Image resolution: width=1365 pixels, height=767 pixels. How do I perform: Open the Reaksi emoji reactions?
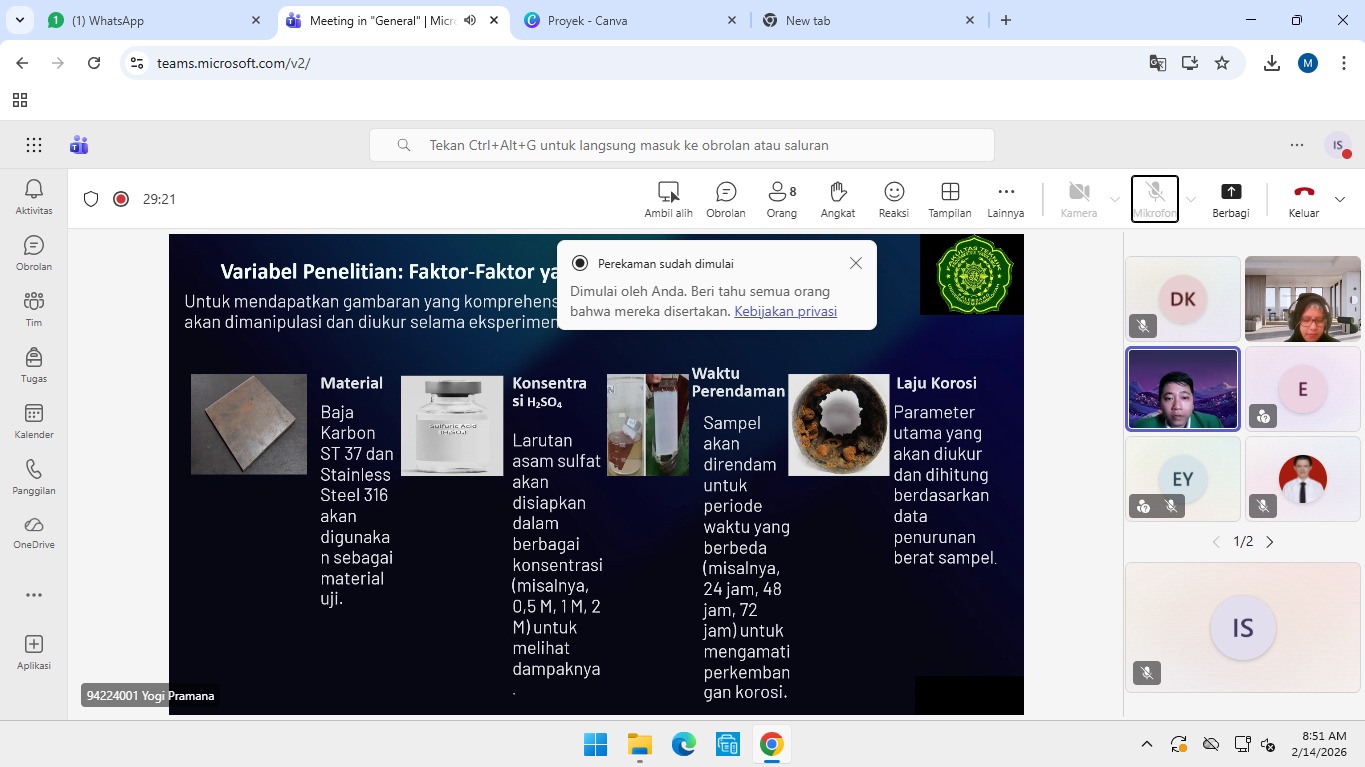(x=894, y=199)
